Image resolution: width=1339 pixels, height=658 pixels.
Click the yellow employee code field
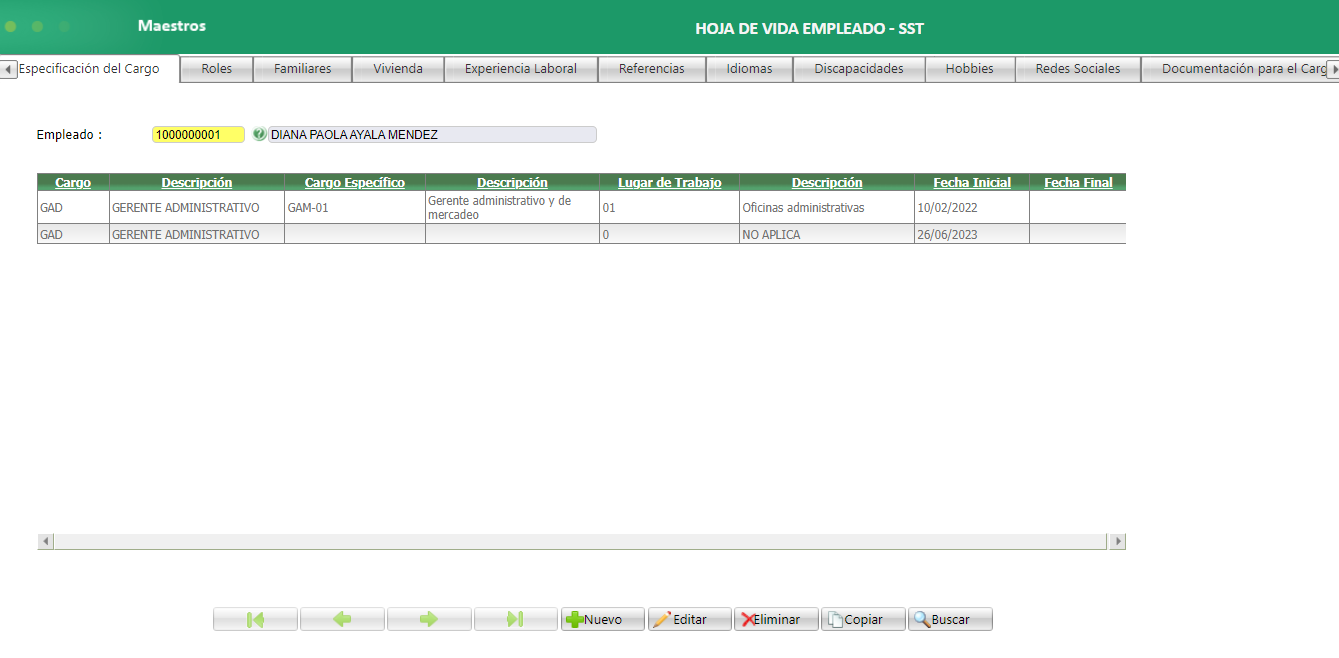coord(197,134)
